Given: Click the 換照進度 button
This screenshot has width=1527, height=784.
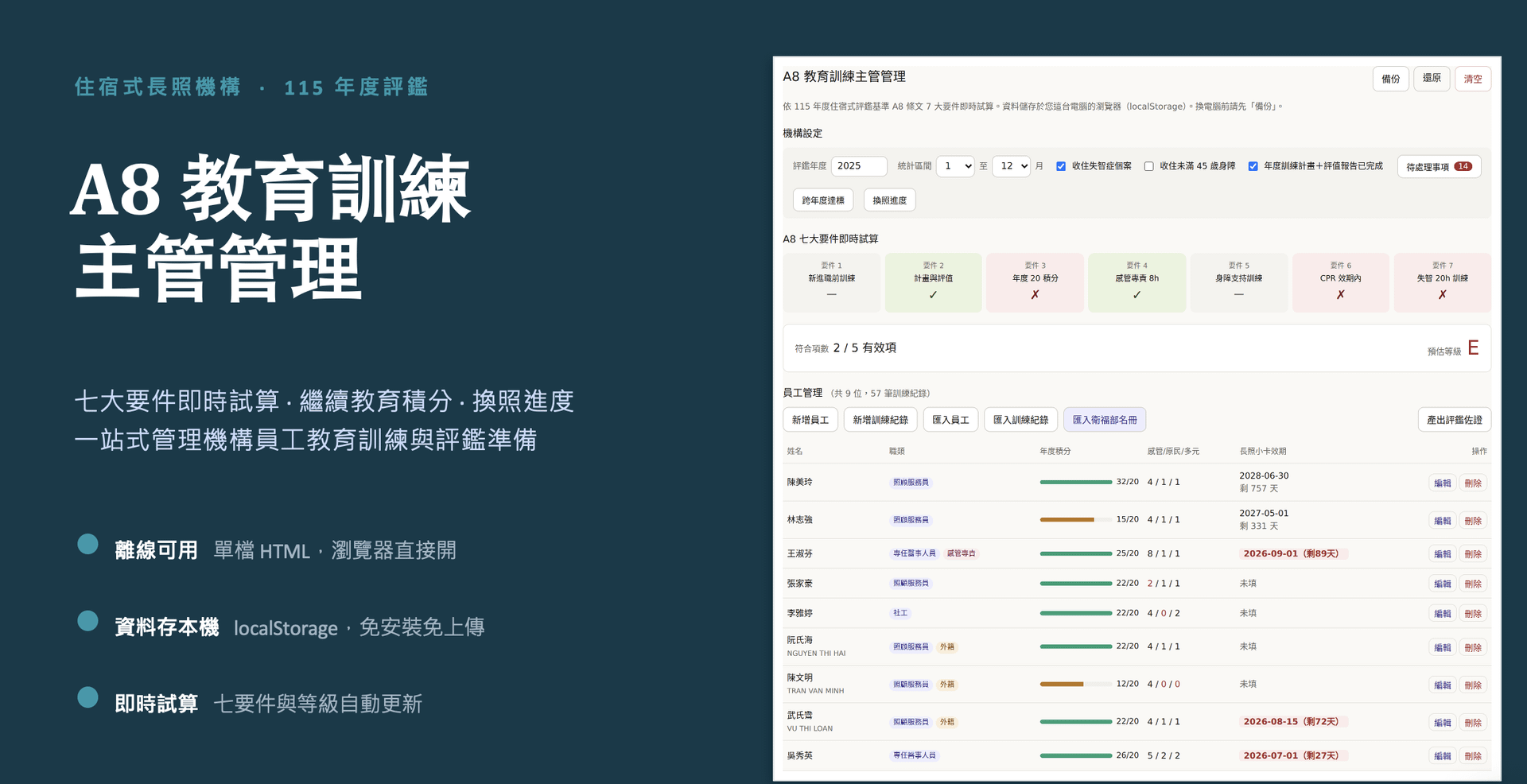Looking at the screenshot, I should tap(889, 200).
